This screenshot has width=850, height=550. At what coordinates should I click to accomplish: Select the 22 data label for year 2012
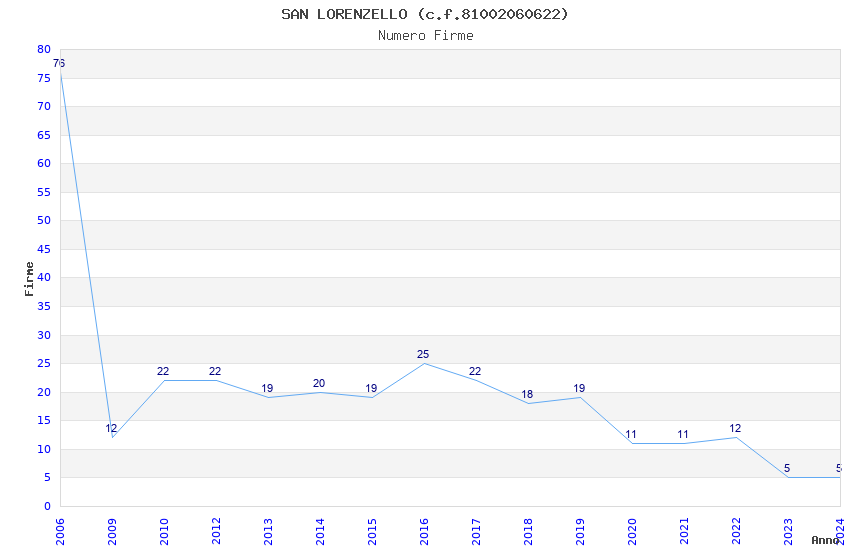215,371
